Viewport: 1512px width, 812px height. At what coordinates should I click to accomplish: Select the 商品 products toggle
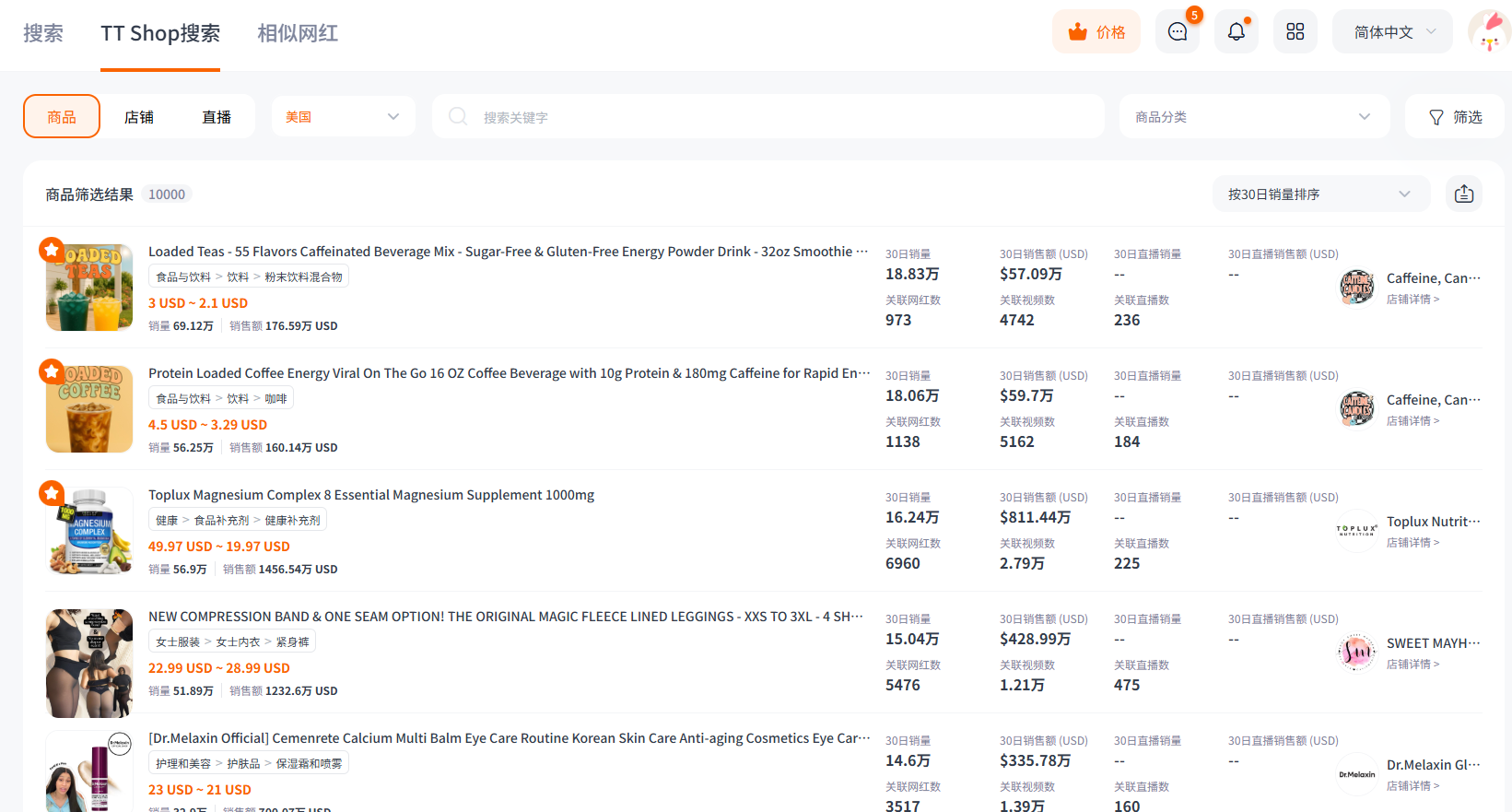tap(62, 117)
